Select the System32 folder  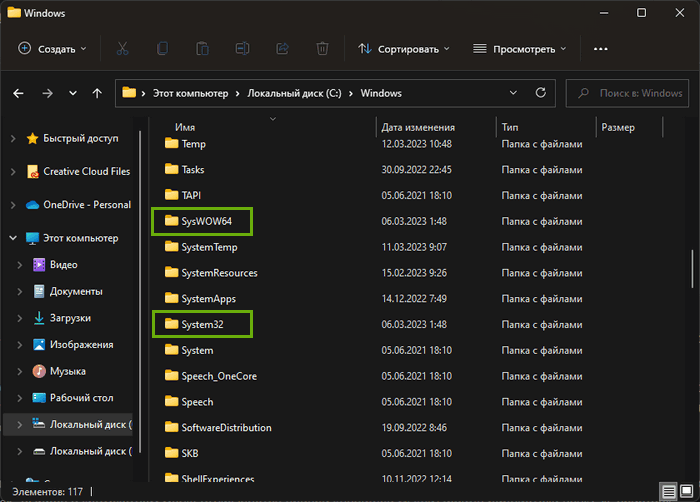point(201,324)
